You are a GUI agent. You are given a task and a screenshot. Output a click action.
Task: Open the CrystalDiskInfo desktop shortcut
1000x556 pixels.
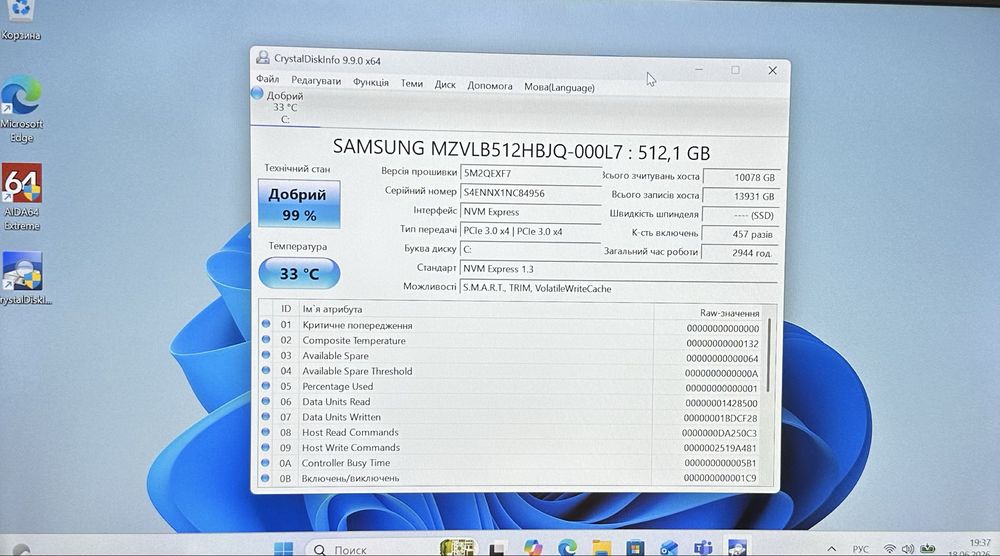(24, 279)
